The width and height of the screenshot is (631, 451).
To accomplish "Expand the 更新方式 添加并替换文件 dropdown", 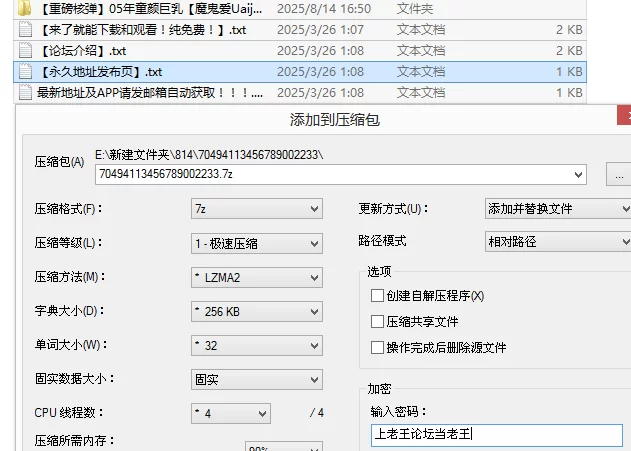I will [x=558, y=208].
